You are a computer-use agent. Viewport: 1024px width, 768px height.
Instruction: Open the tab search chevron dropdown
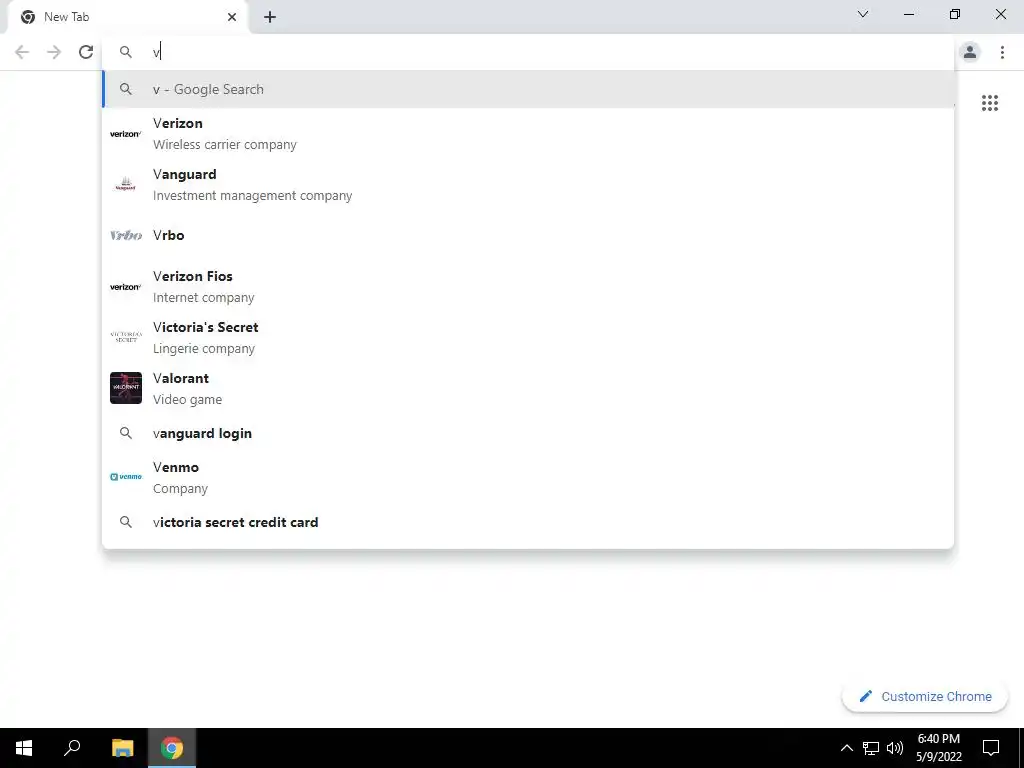[x=863, y=14]
